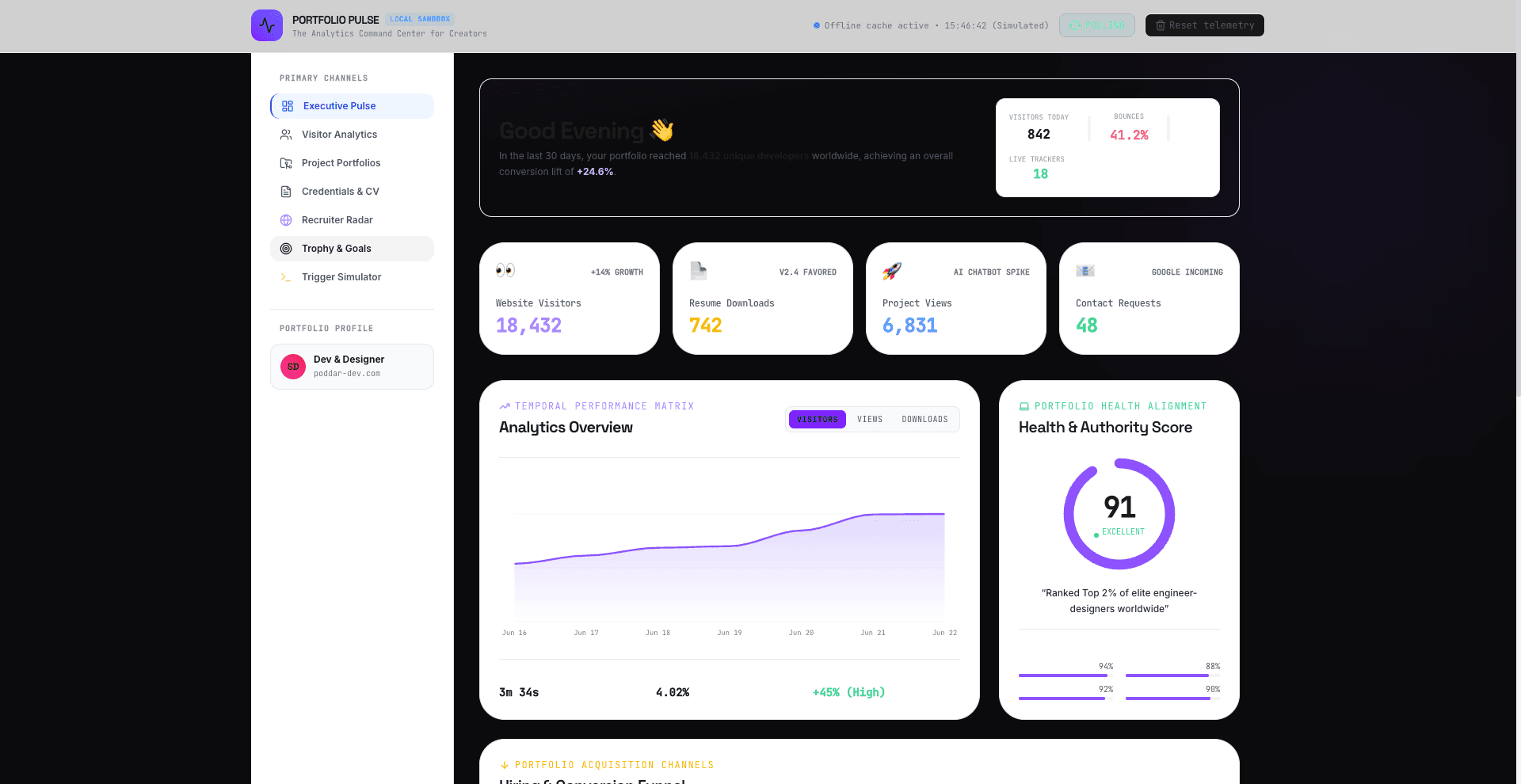Viewport: 1521px width, 784px height.
Task: Open the Trophy & Goals section
Action: [353, 249]
